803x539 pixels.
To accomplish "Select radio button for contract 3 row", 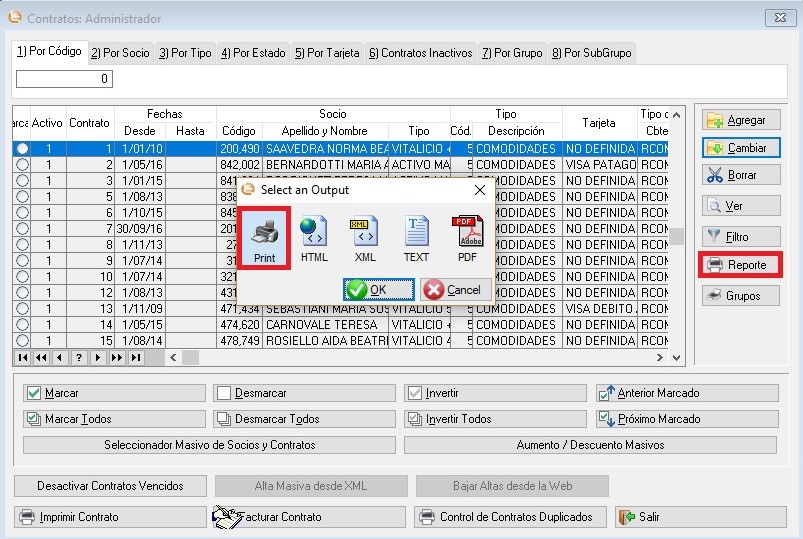I will tap(21, 181).
